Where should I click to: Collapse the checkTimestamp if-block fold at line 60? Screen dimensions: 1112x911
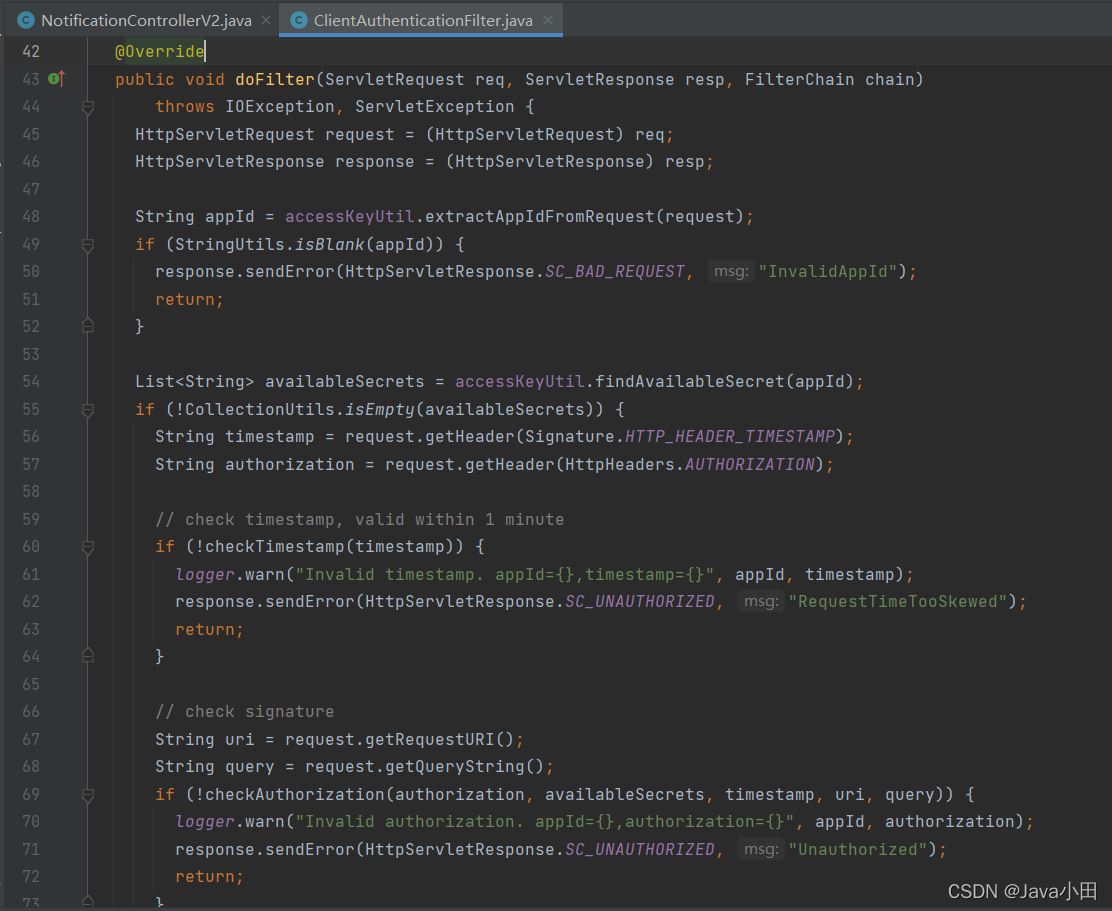[x=88, y=547]
